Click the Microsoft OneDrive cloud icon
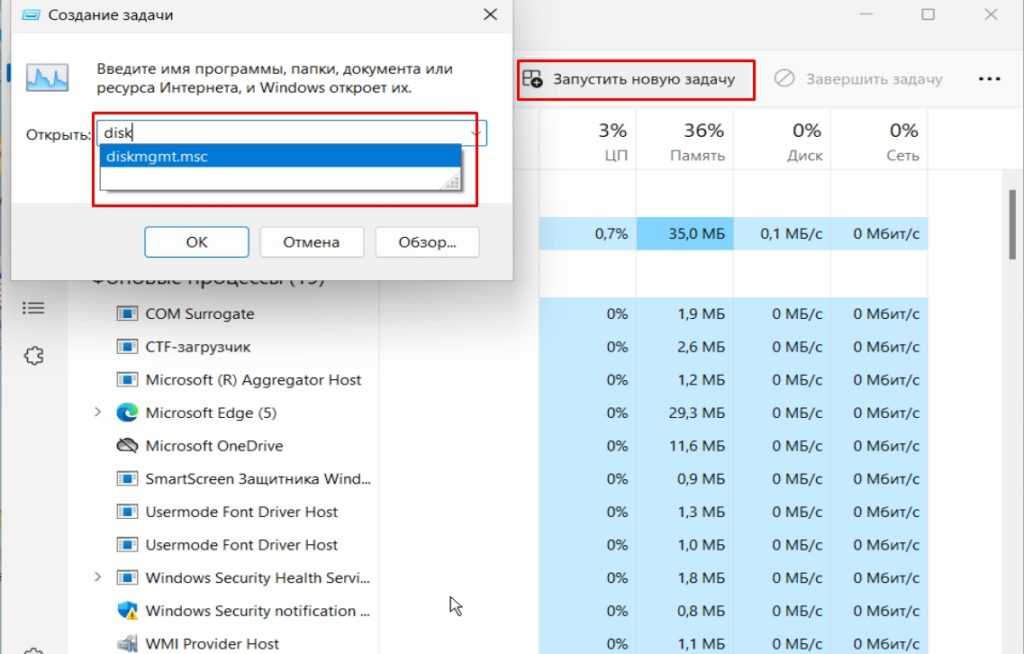 (127, 446)
